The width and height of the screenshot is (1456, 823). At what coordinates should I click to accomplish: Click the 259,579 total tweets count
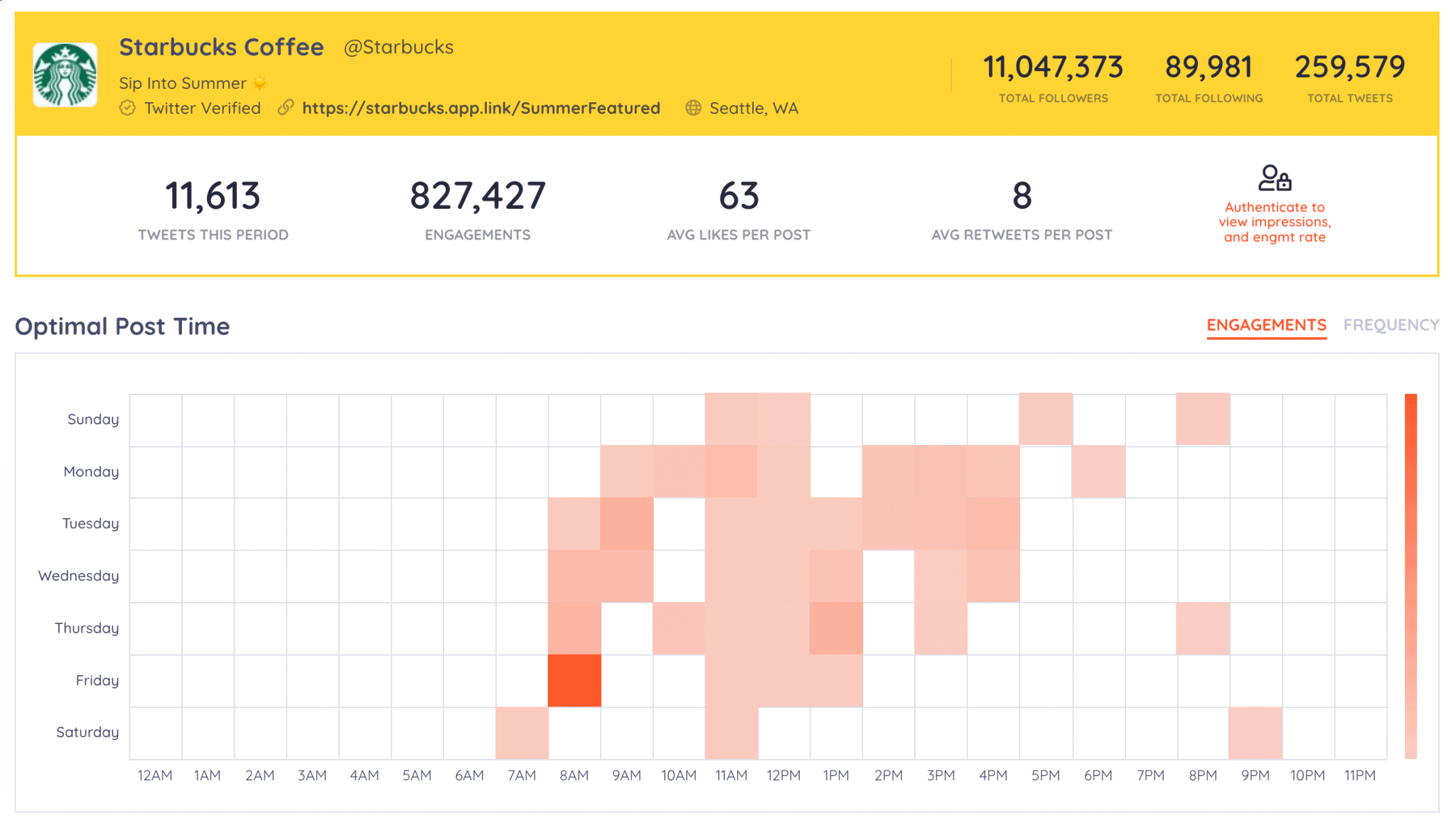[x=1349, y=68]
